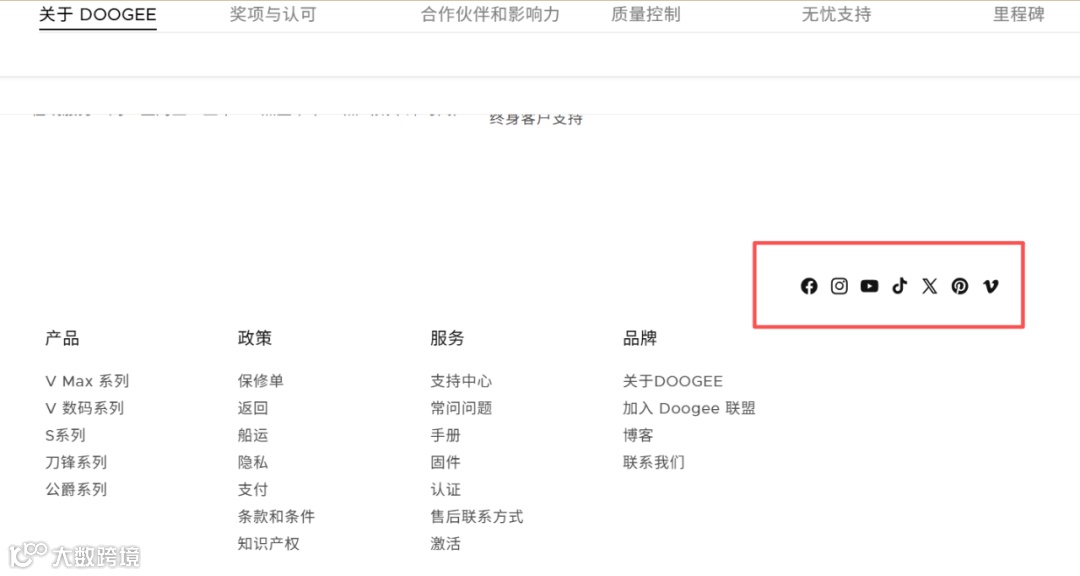Click the 政策 column heading
This screenshot has width=1080, height=576.
pos(255,338)
